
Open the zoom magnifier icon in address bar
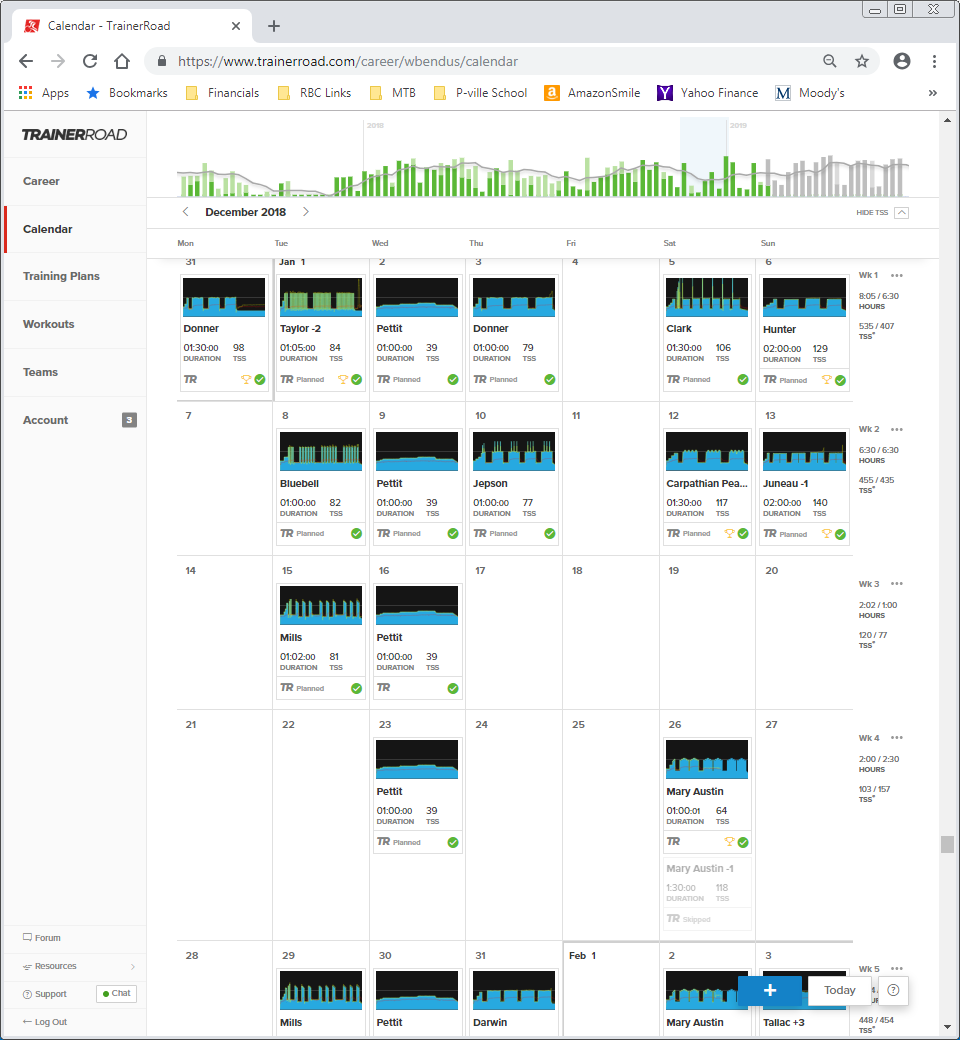click(829, 61)
